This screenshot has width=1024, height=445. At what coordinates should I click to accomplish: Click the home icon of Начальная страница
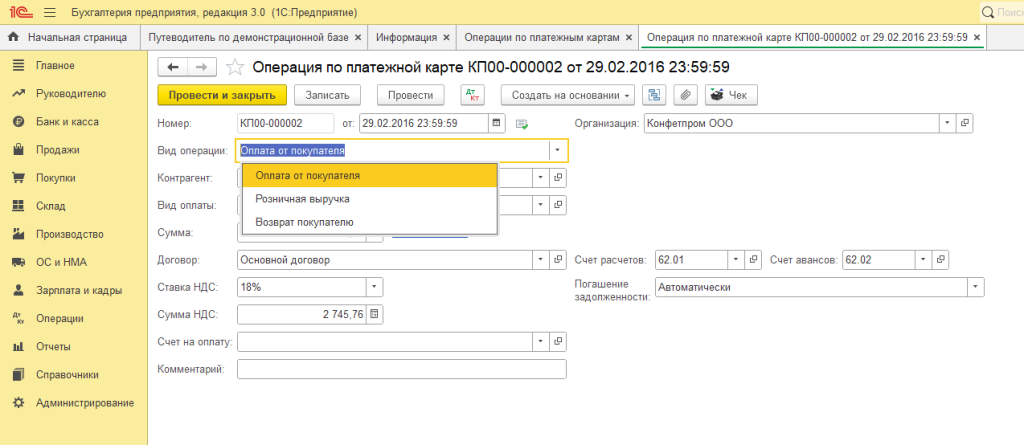click(14, 38)
